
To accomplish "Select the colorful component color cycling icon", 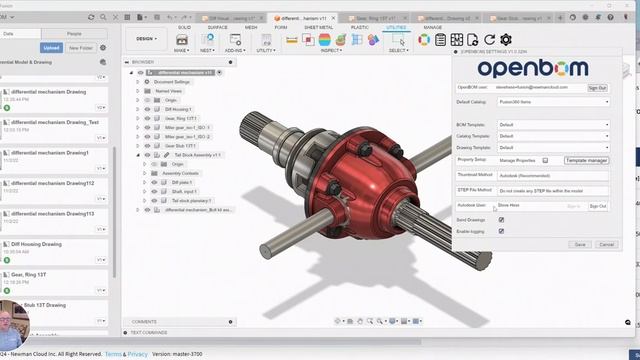I will (373, 40).
